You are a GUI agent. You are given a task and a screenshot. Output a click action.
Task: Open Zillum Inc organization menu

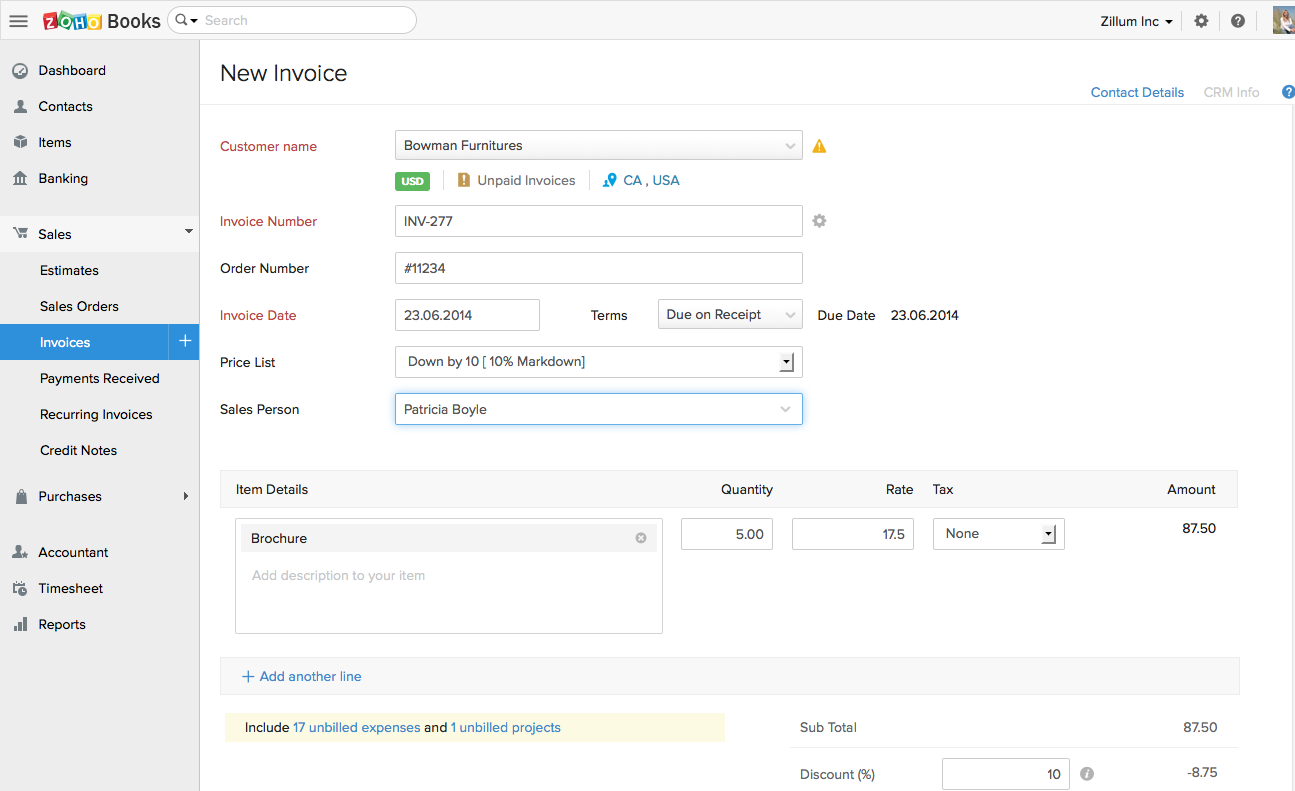(x=1136, y=21)
